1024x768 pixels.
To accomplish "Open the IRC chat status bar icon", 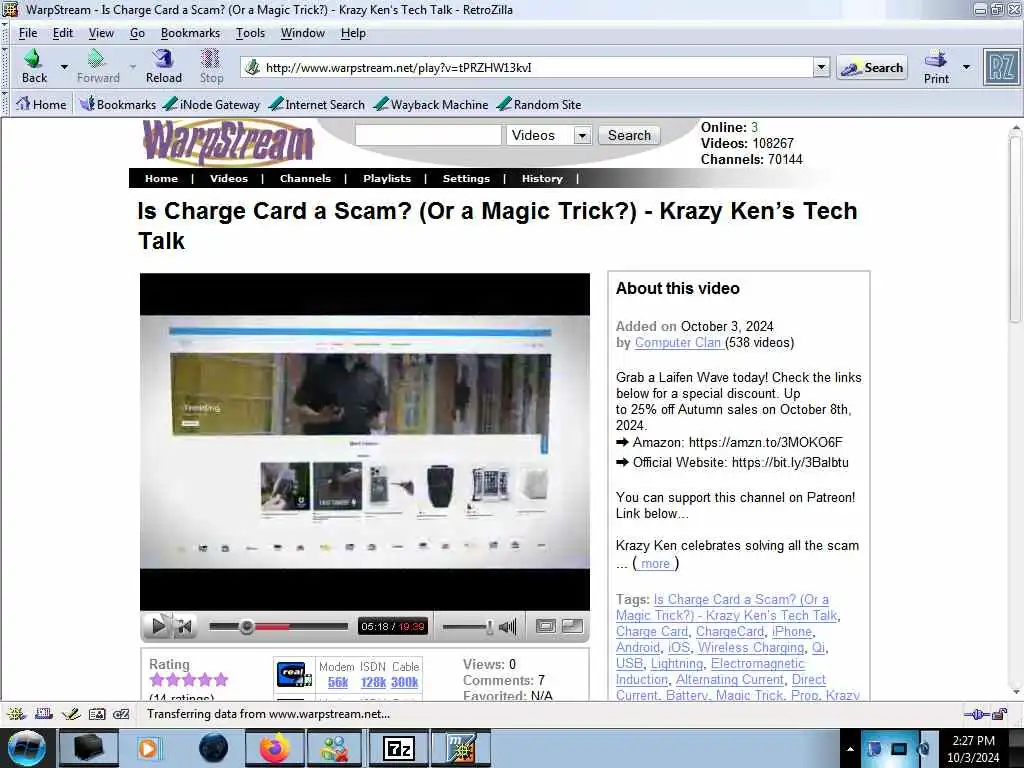I will coord(121,714).
